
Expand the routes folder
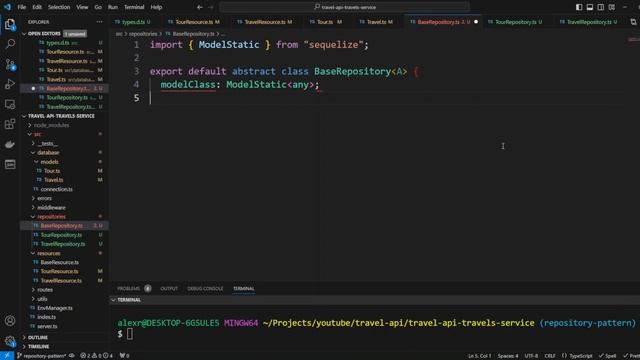point(45,290)
